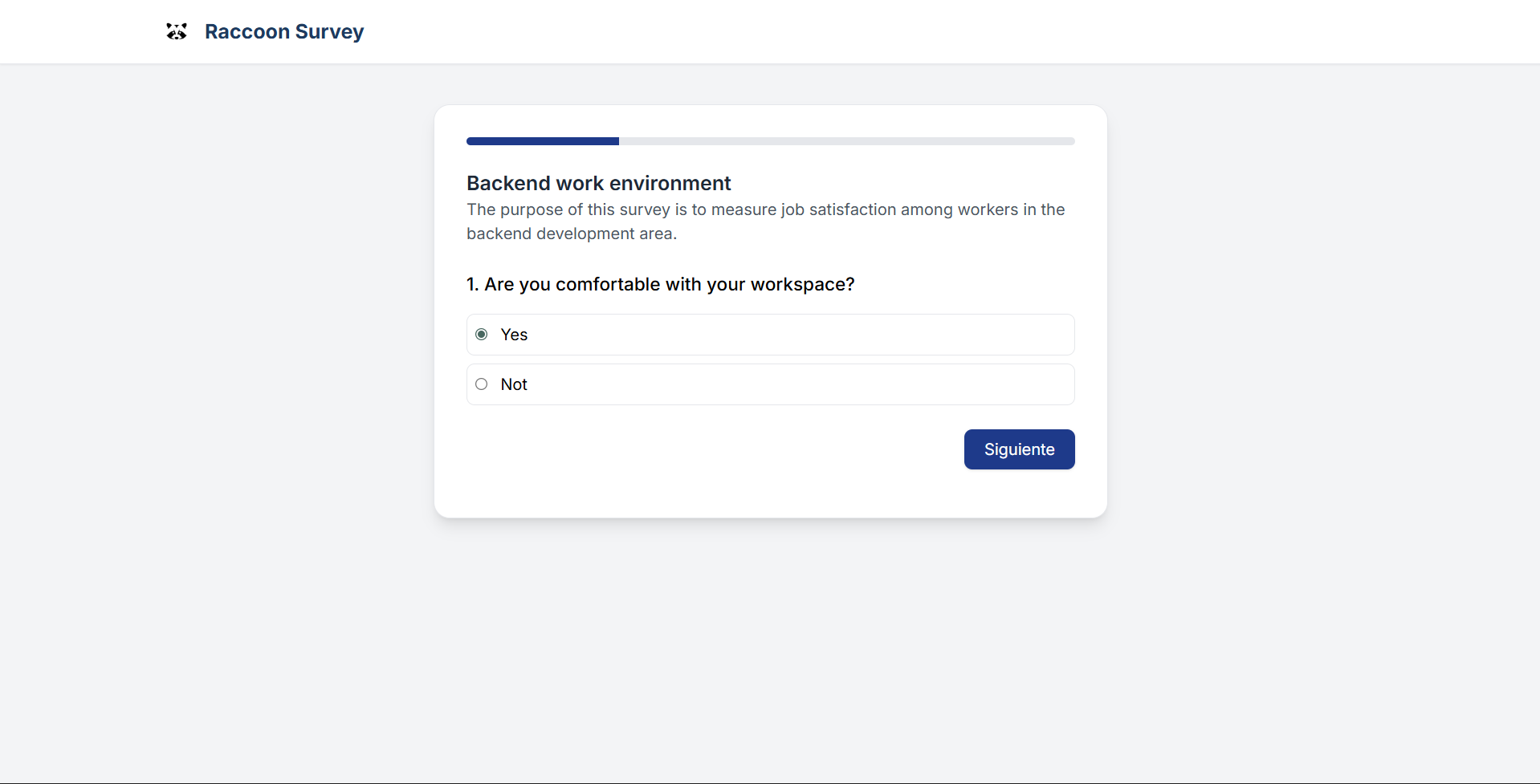Screen dimensions: 1540x784
Task: Click the "Yes" option label text
Action: click(x=514, y=335)
